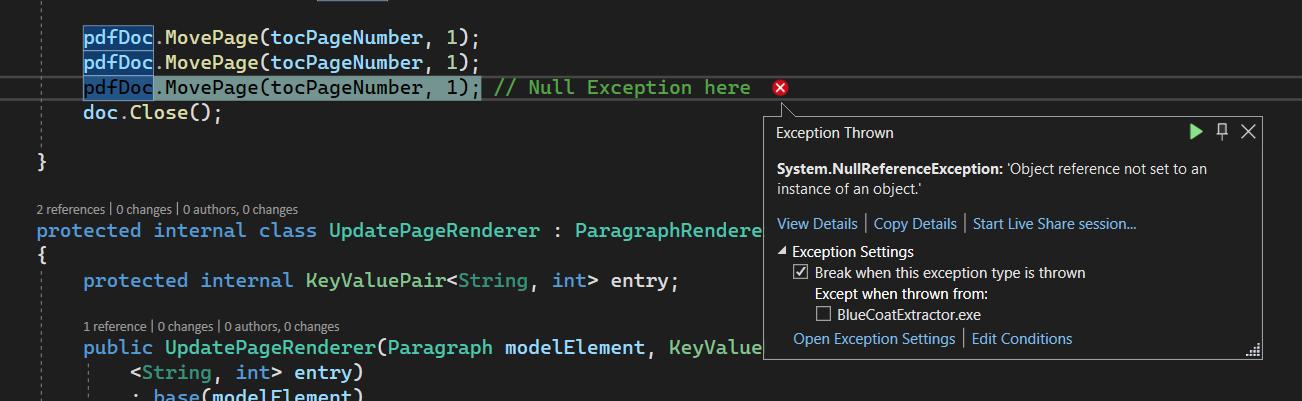Screen dimensions: 1302x401
Task: Grab the popup's resize grip corner
Action: click(1251, 350)
